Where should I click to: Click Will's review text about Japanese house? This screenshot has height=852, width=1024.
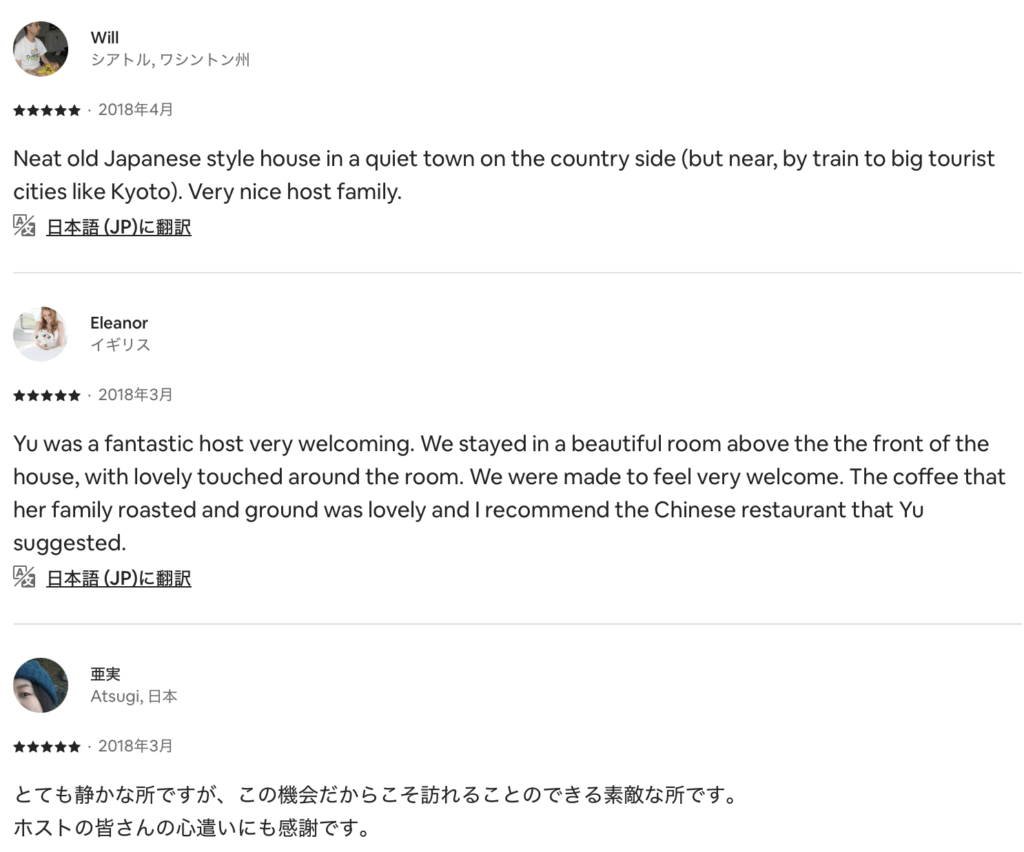pyautogui.click(x=504, y=175)
